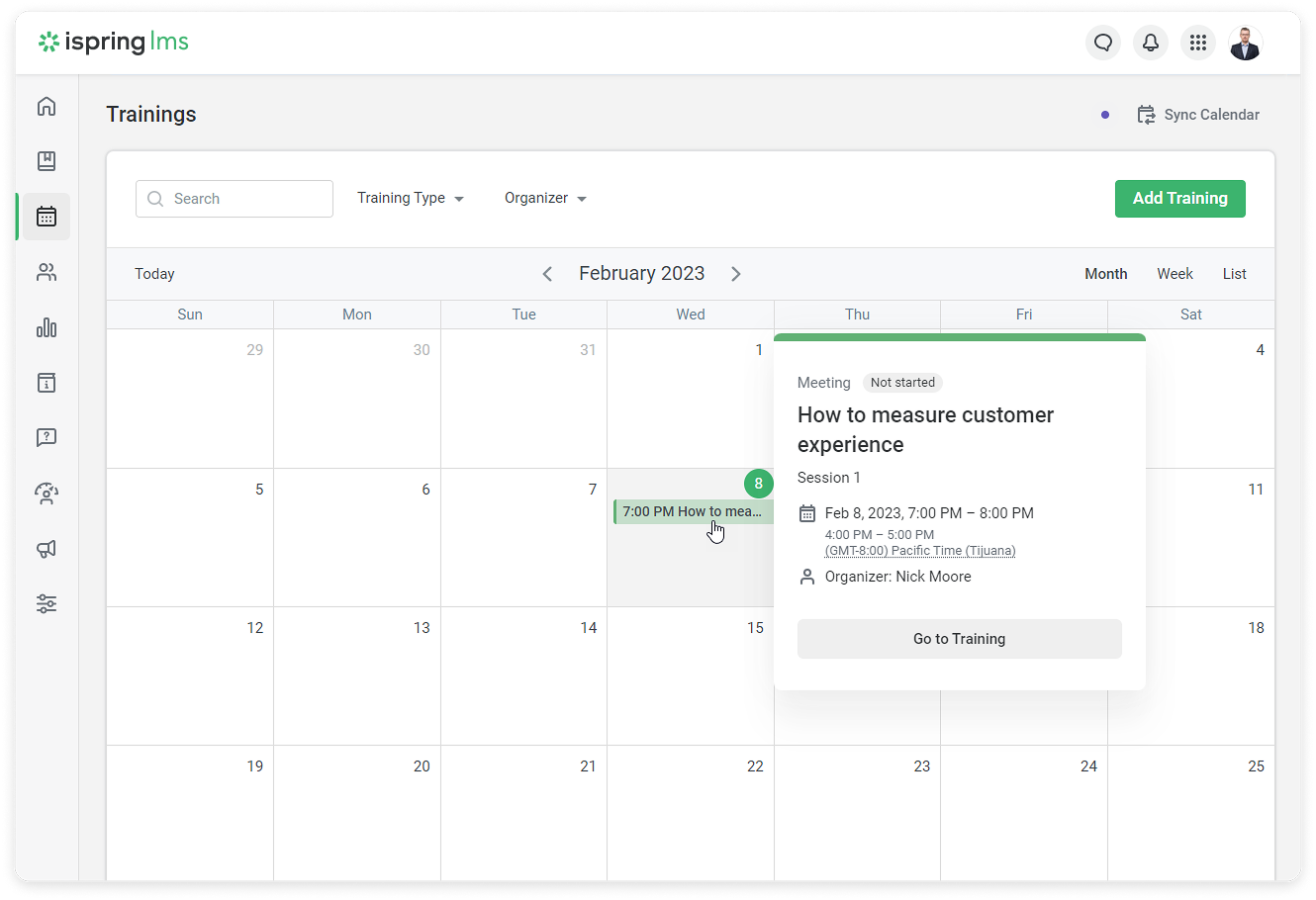
Task: Click the Add Training button
Action: (1179, 198)
